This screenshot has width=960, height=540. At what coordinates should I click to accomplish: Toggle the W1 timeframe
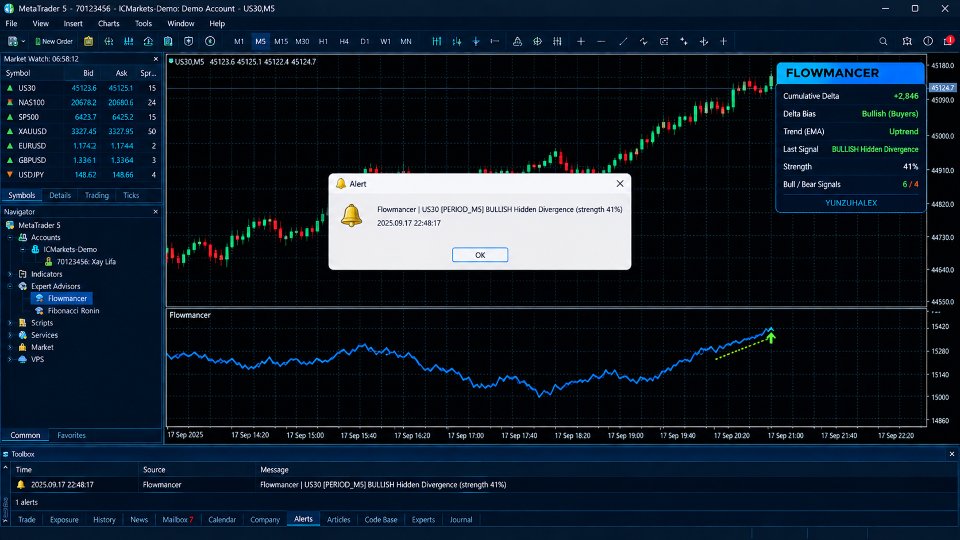[x=385, y=41]
